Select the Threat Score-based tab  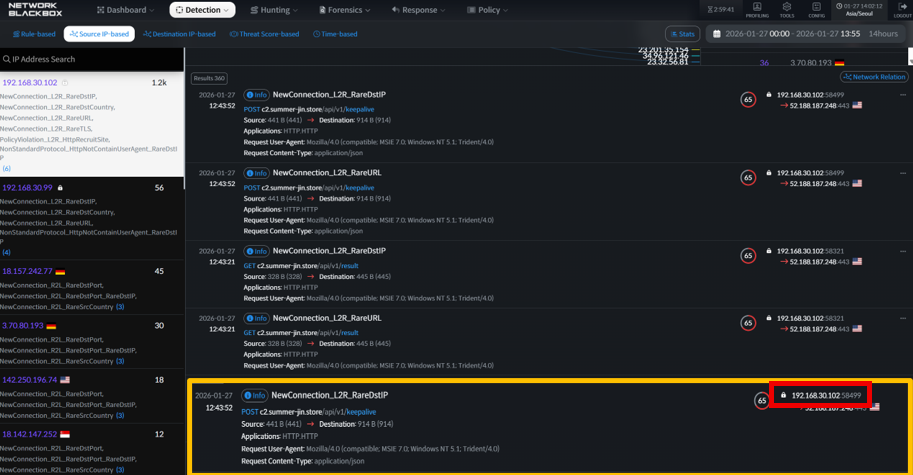coord(264,34)
